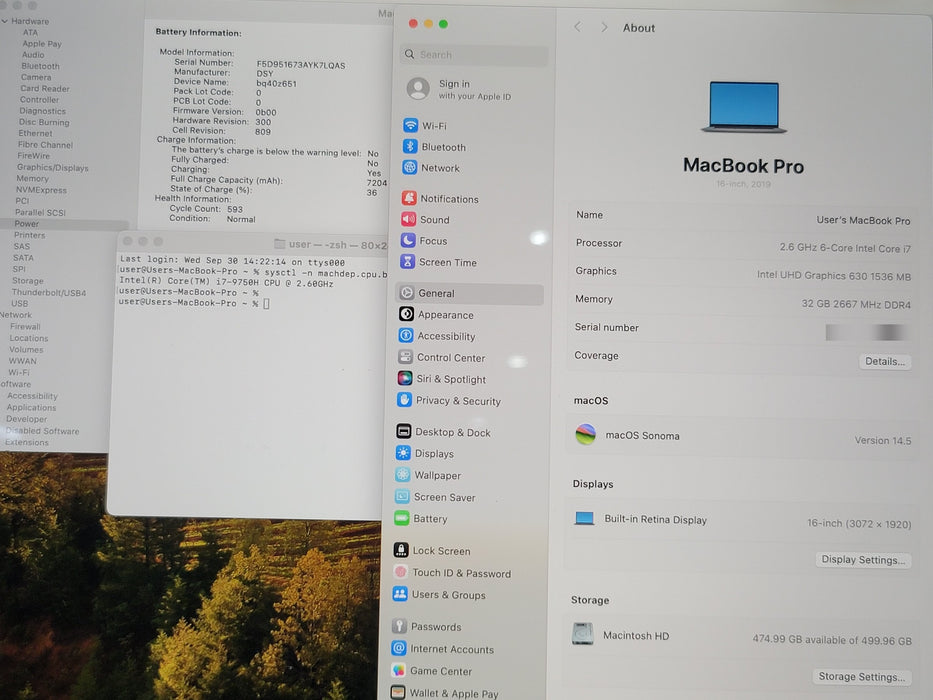Open Battery settings icon
The image size is (933, 700).
402,518
